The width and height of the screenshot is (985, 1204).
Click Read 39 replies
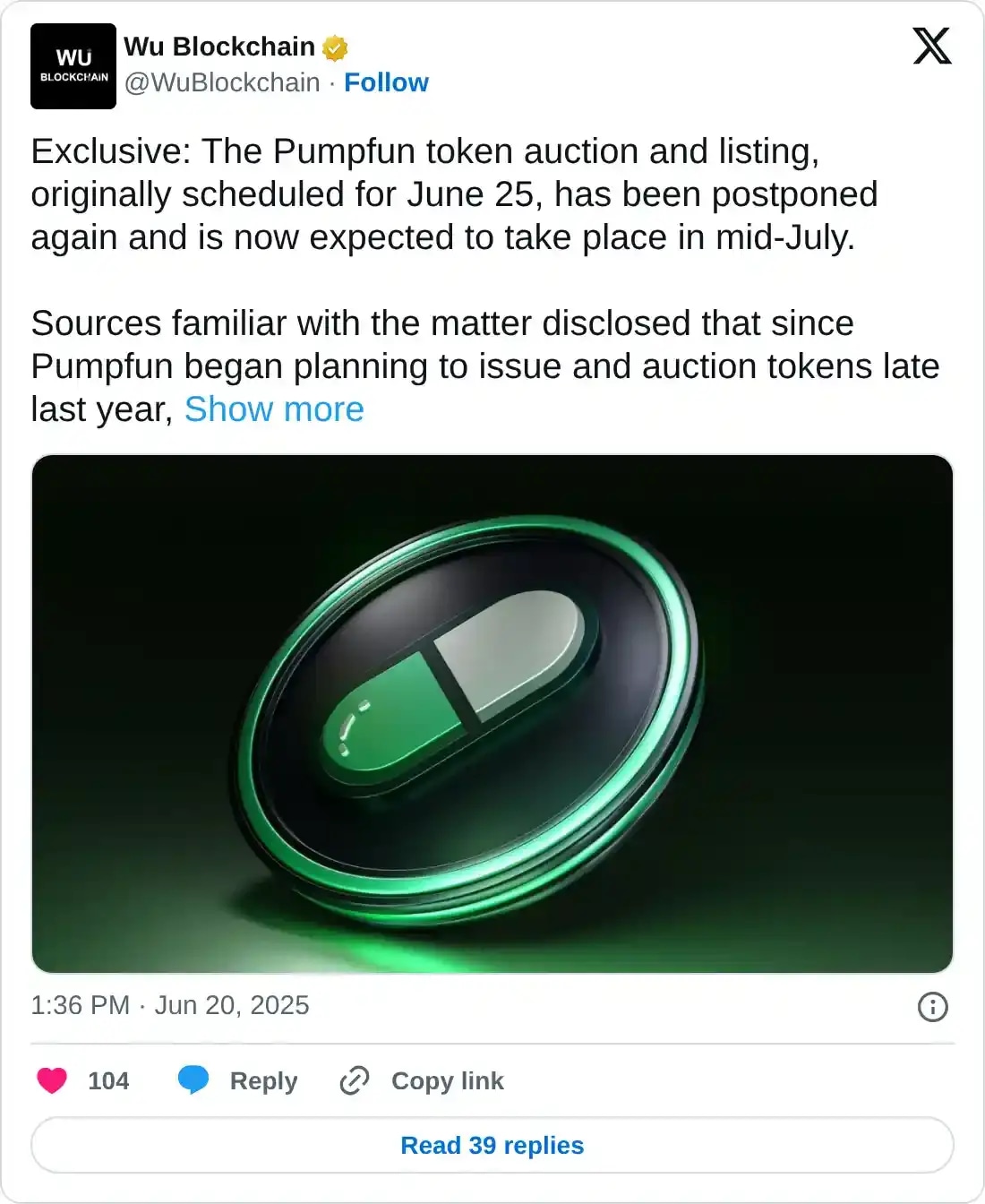click(x=492, y=1145)
